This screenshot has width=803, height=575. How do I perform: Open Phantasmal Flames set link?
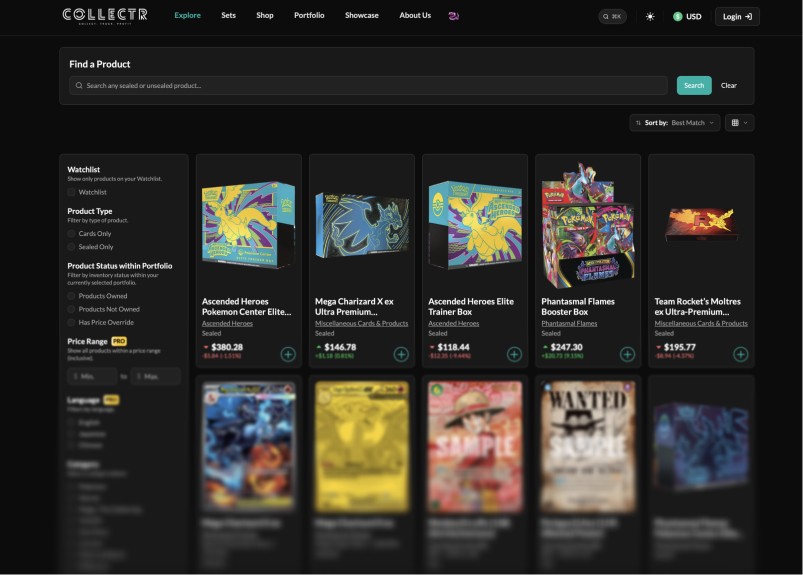coord(569,323)
